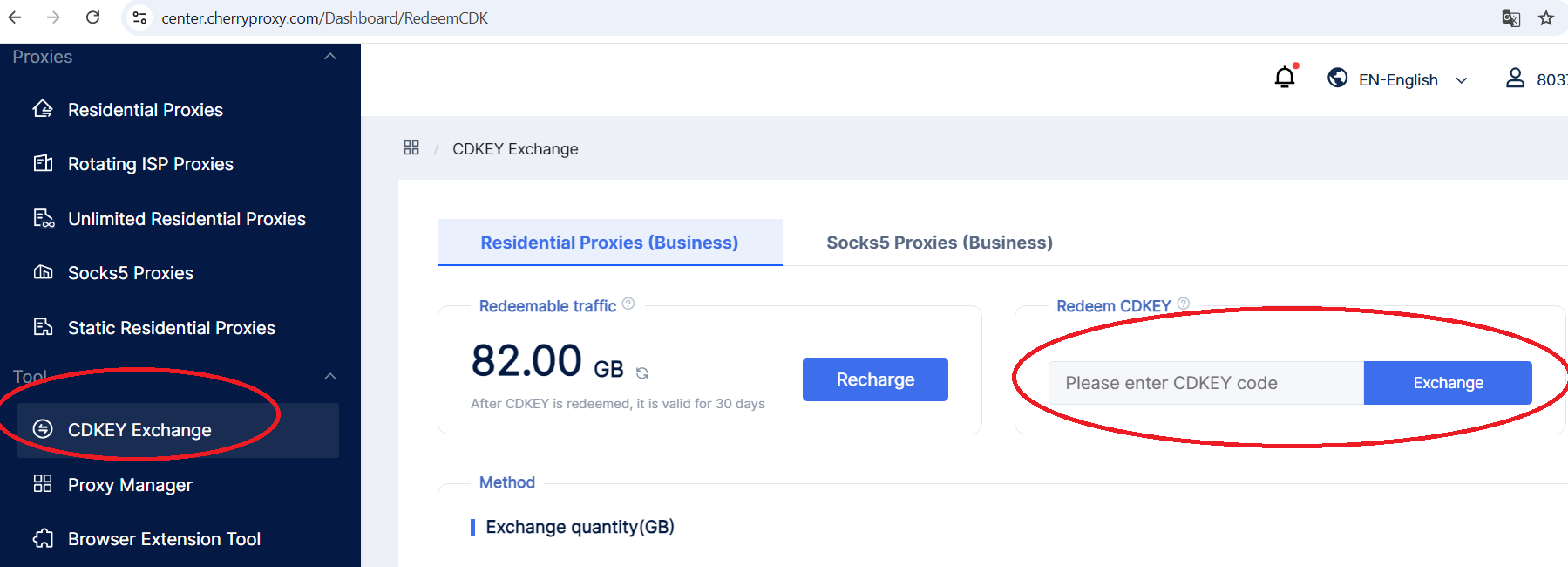This screenshot has width=1568, height=567.
Task: Collapse the Proxies sidebar section
Action: point(330,57)
